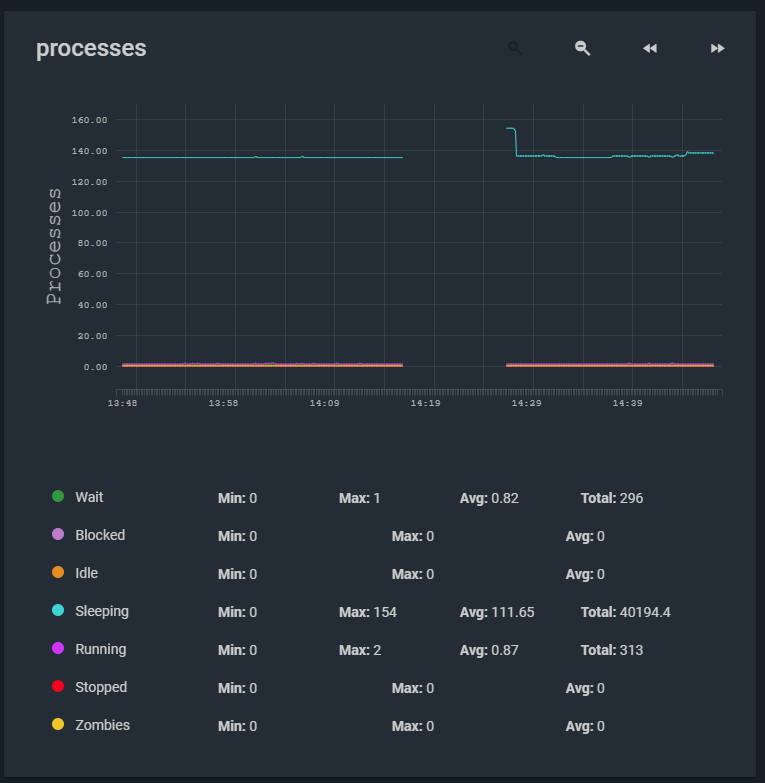The image size is (765, 783).
Task: Rewind the chart time range
Action: (x=650, y=48)
